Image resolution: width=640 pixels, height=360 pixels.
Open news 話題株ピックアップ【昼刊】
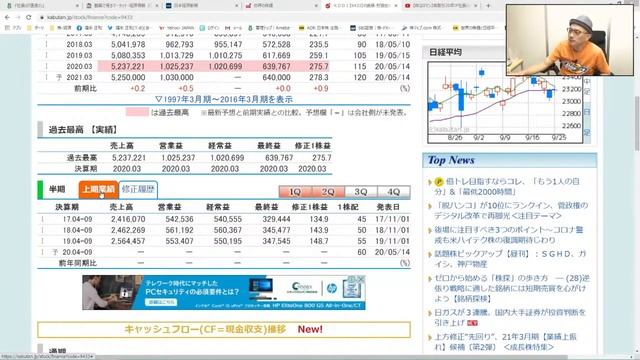[x=510, y=259]
